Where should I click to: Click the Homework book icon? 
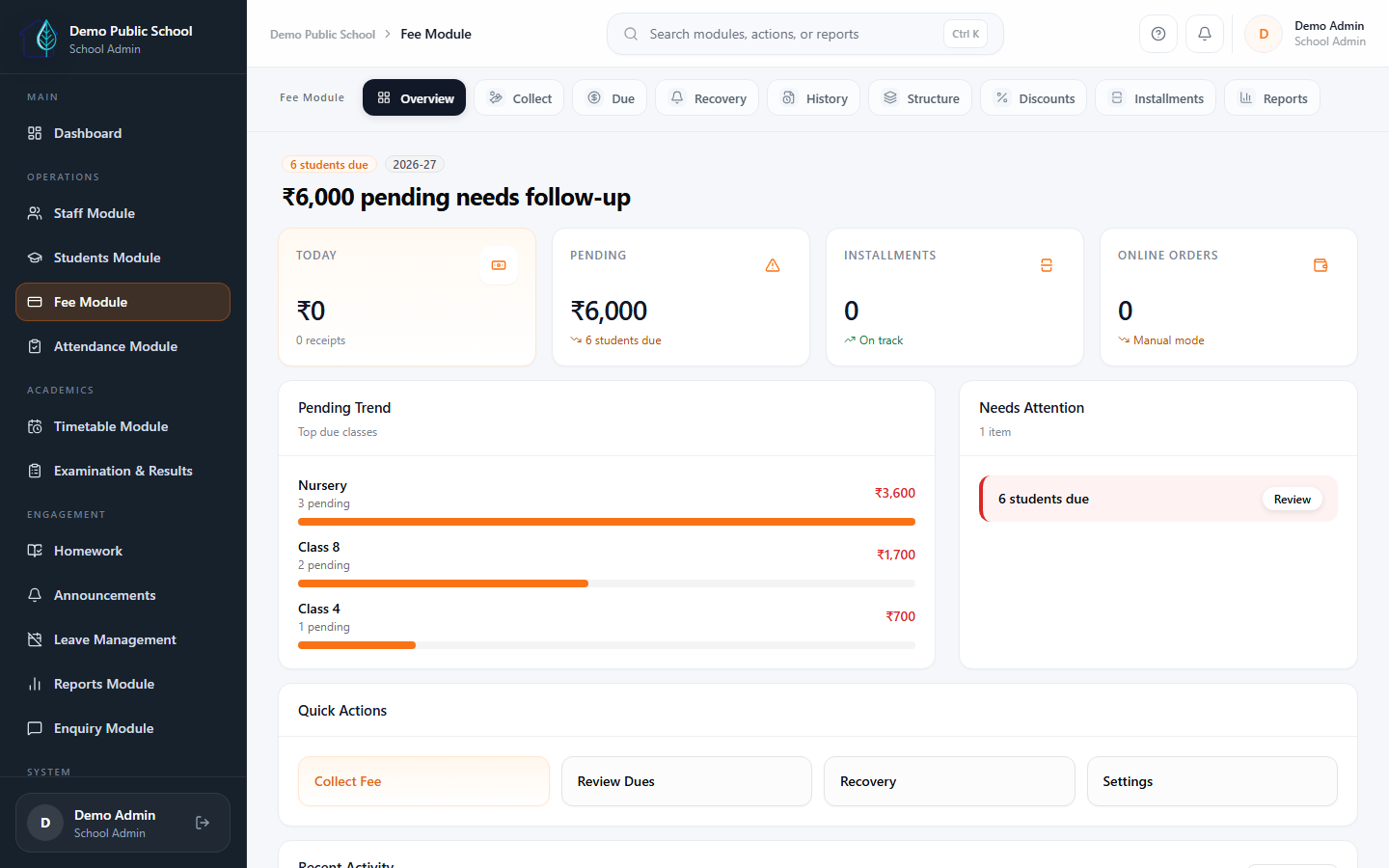pos(35,551)
